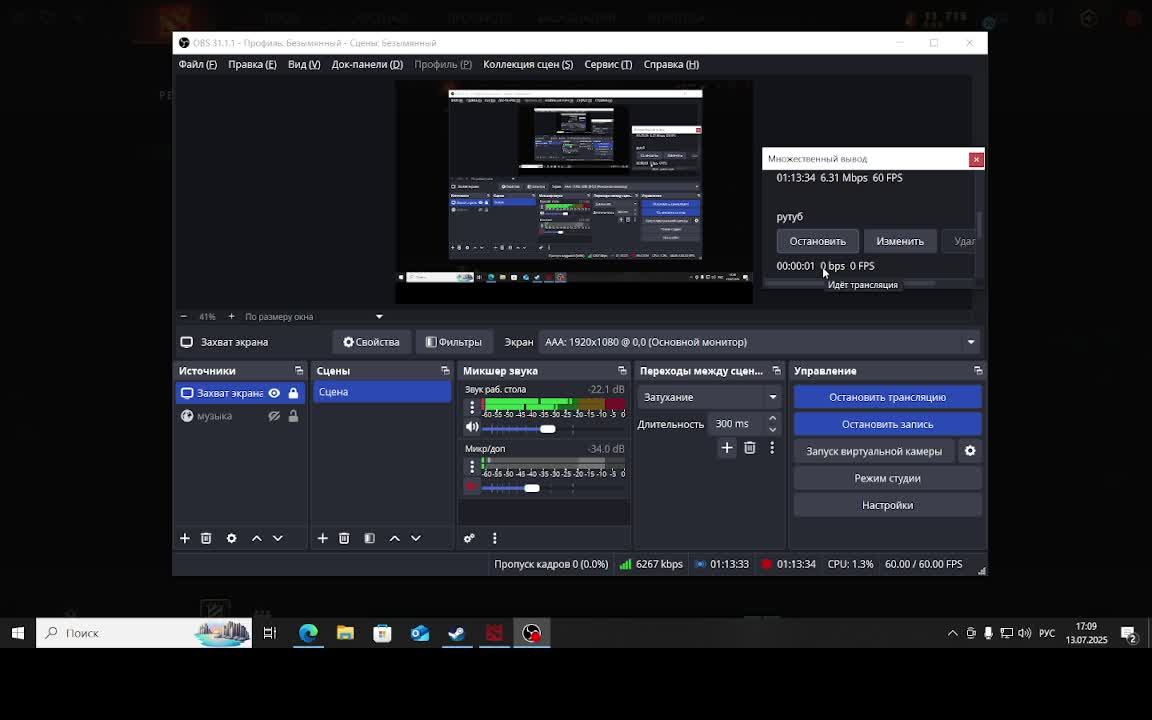
Task: Select the Сцена item in scenes list
Action: point(382,392)
